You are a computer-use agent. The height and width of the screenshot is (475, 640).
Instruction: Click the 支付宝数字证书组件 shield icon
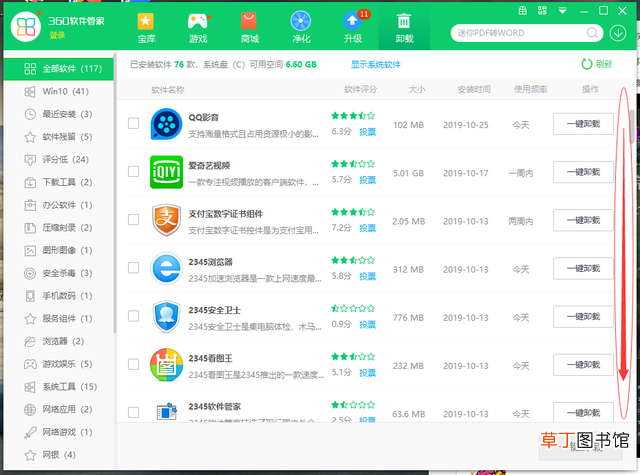tap(166, 220)
